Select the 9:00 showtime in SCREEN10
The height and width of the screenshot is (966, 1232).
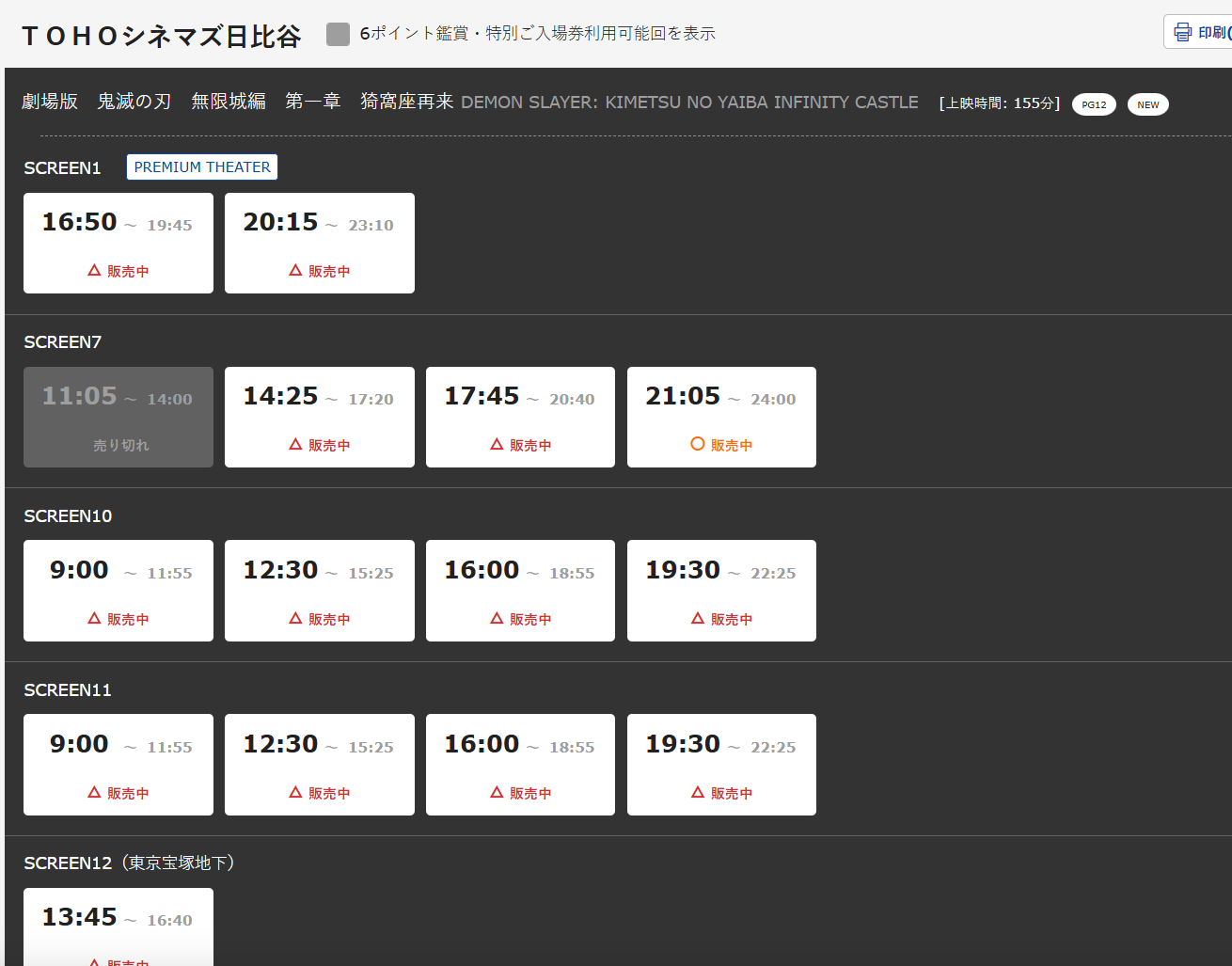coord(118,591)
